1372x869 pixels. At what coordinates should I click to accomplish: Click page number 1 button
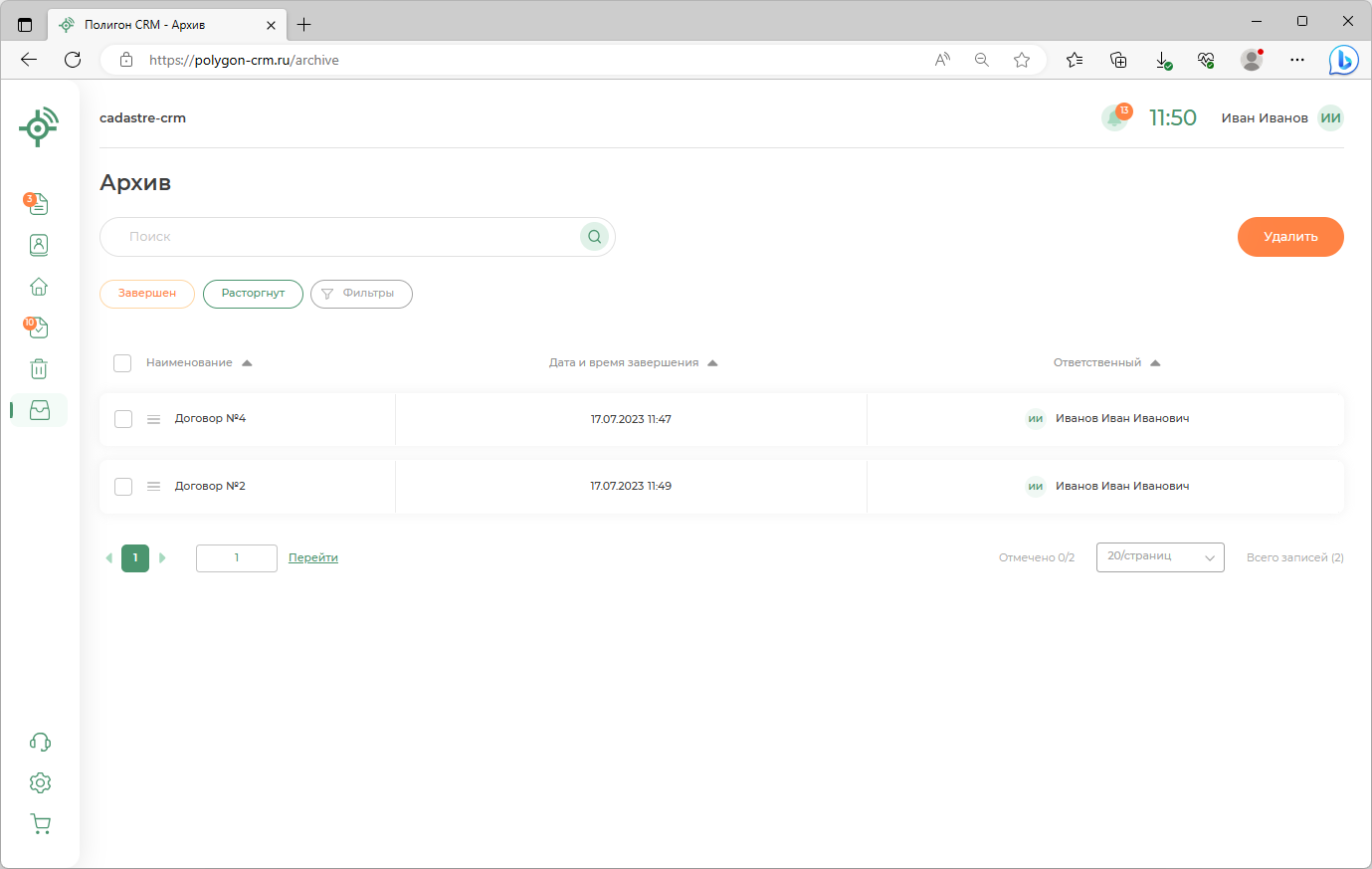click(x=135, y=558)
